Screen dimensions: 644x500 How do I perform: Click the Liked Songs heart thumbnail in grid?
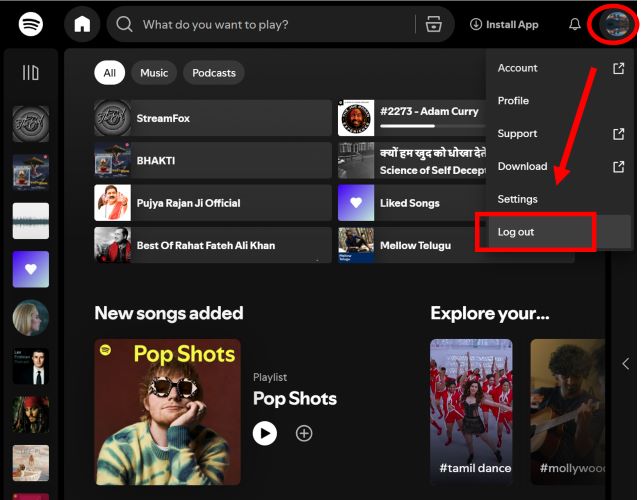tap(356, 203)
